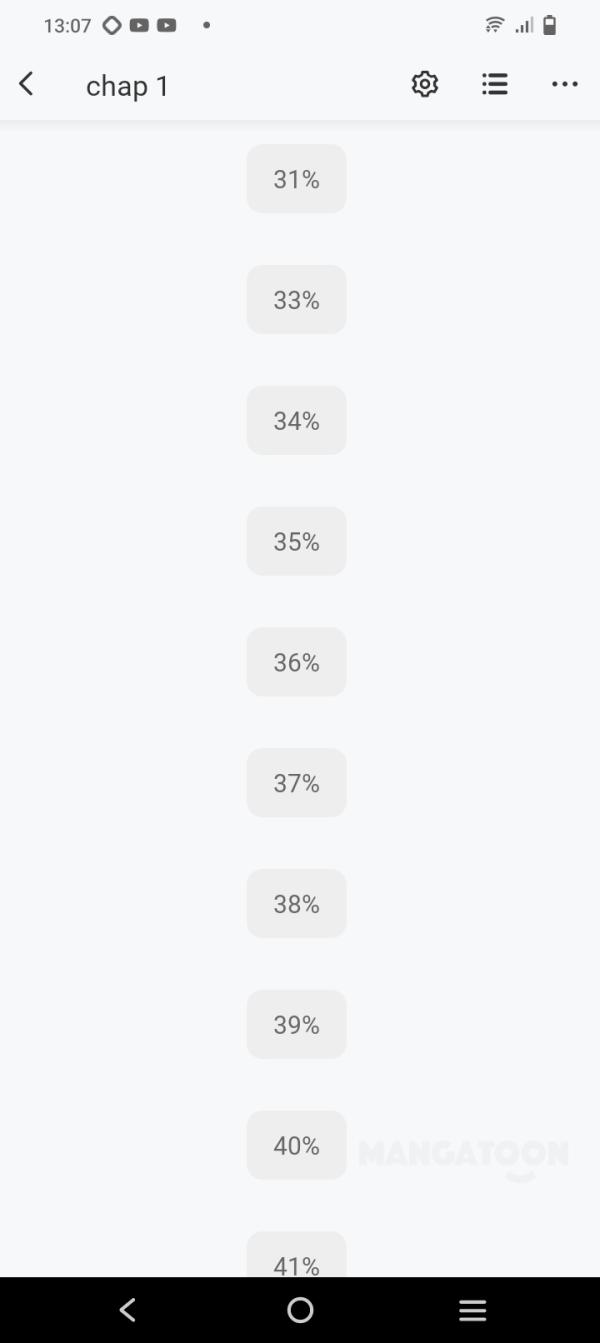Select the 33% progress chip
This screenshot has width=600, height=1343.
point(296,300)
